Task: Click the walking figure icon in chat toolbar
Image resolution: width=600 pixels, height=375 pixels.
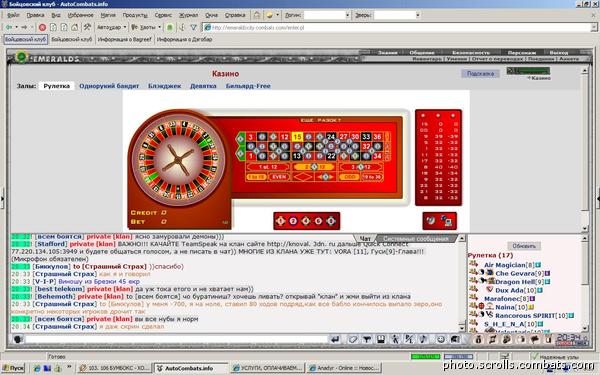Action: pyautogui.click(x=395, y=339)
